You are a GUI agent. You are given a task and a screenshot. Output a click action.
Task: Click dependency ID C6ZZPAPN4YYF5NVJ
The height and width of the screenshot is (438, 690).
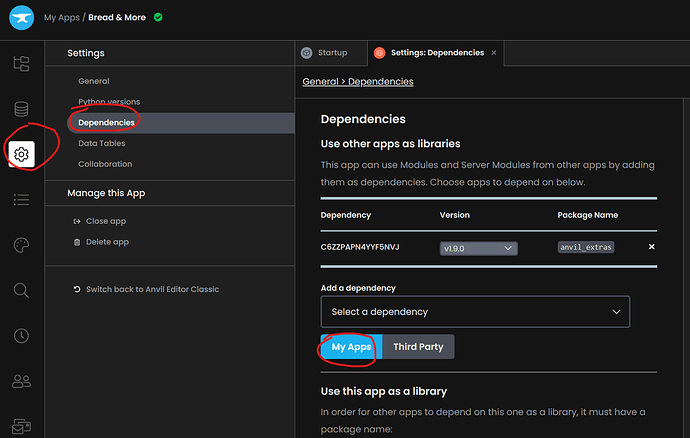point(360,247)
